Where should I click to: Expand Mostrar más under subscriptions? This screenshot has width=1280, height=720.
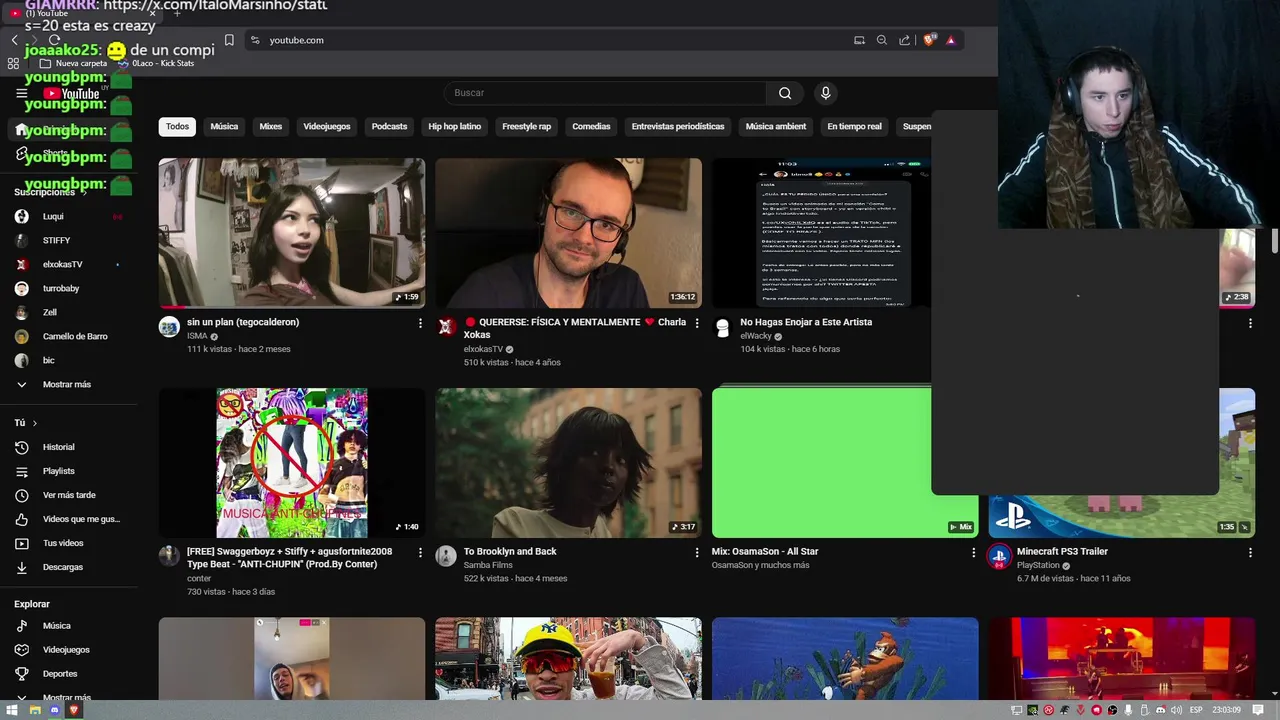click(68, 384)
